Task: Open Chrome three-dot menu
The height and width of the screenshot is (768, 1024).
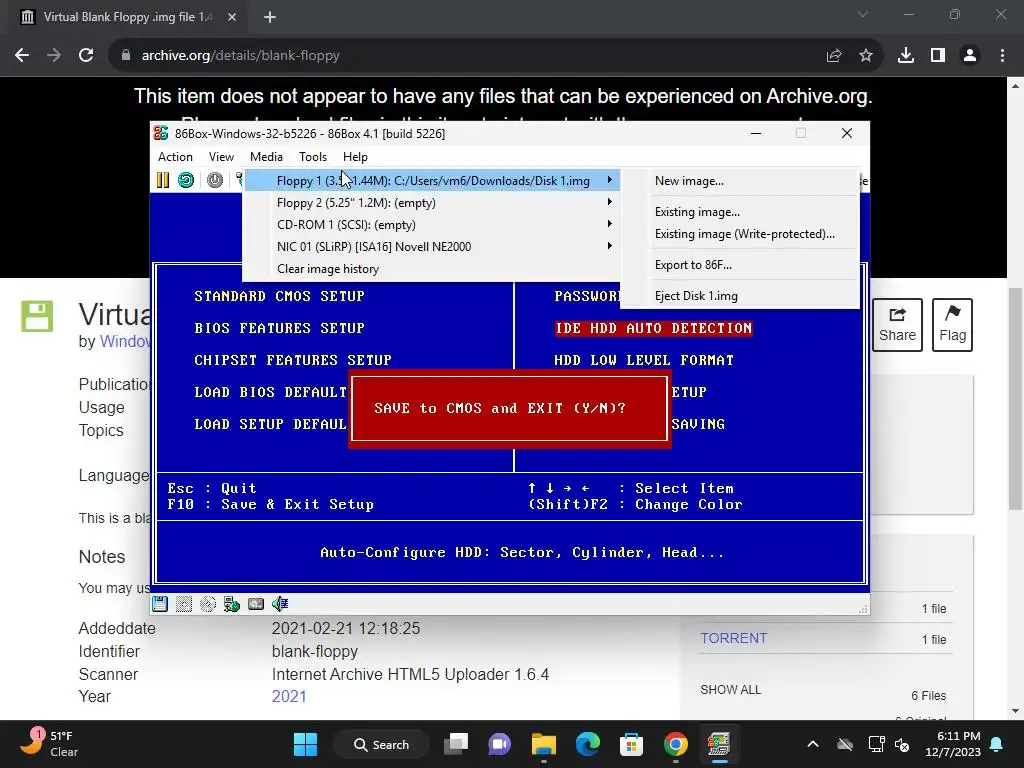Action: pos(1002,56)
